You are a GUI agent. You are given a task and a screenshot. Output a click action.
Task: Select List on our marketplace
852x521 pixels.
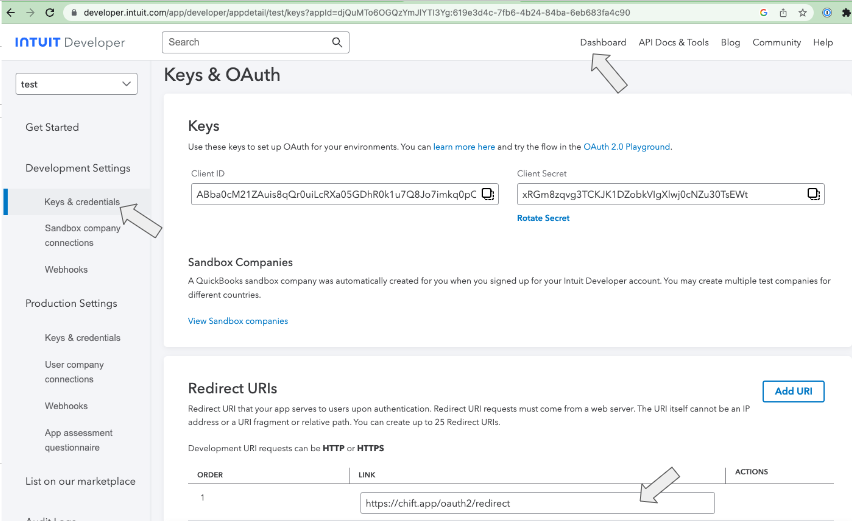[x=80, y=481]
